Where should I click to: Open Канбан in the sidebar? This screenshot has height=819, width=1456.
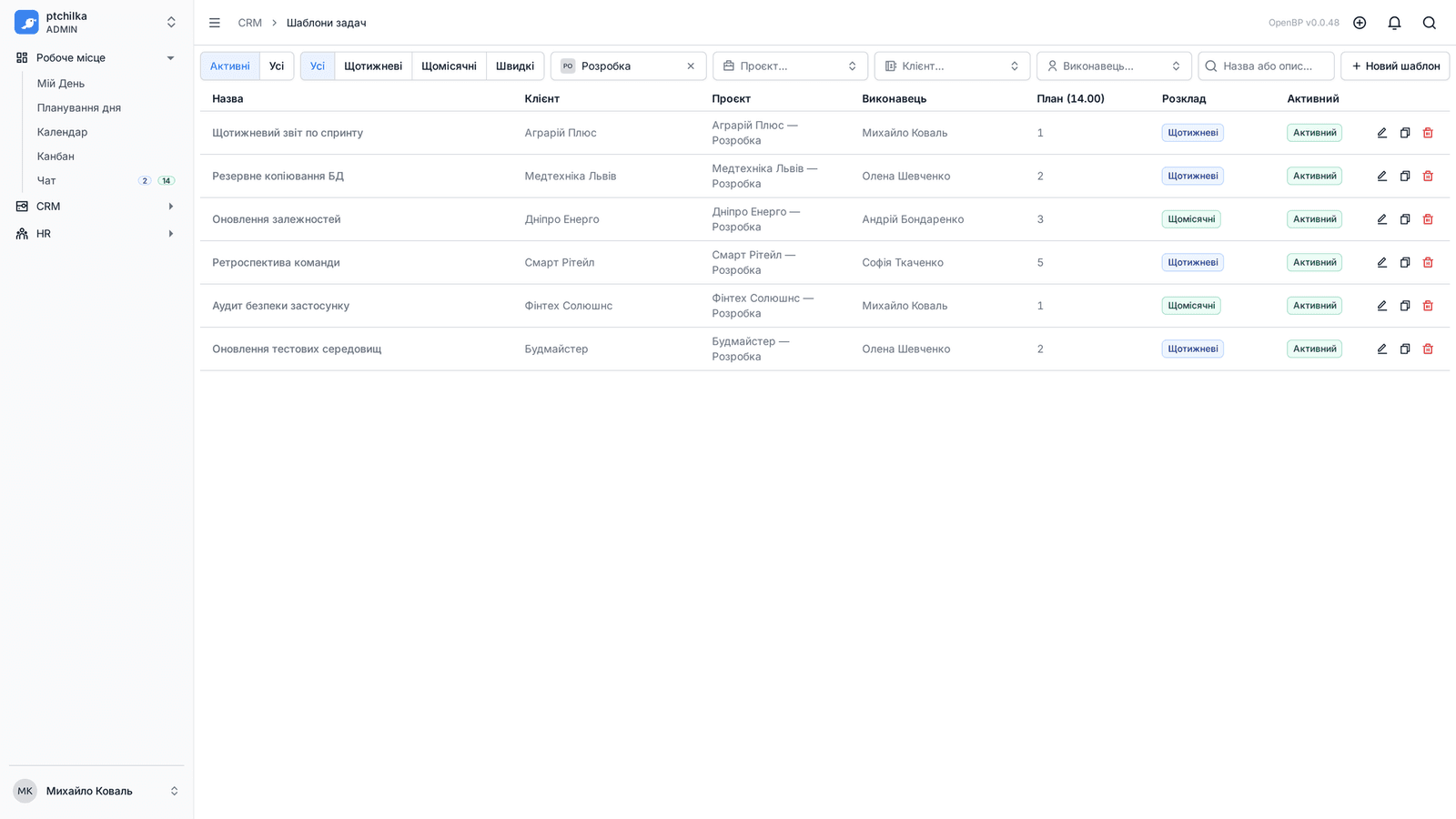56,157
